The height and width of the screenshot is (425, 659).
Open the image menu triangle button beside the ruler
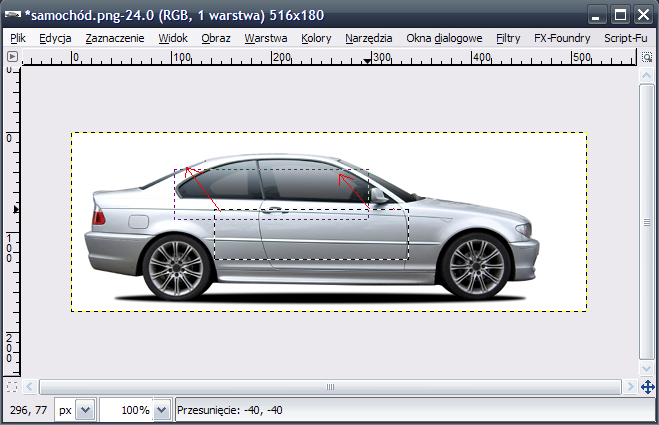click(x=12, y=57)
